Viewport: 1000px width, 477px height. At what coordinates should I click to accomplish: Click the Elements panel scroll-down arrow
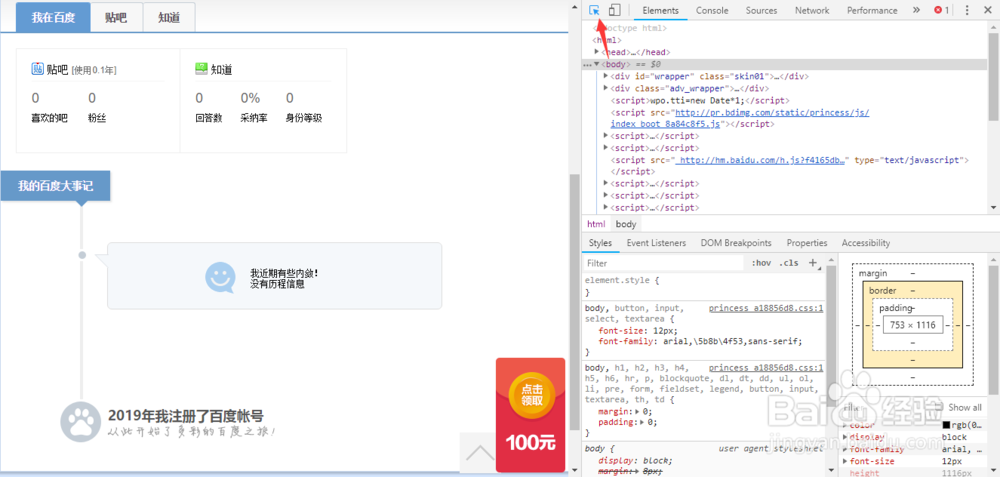tap(994, 208)
